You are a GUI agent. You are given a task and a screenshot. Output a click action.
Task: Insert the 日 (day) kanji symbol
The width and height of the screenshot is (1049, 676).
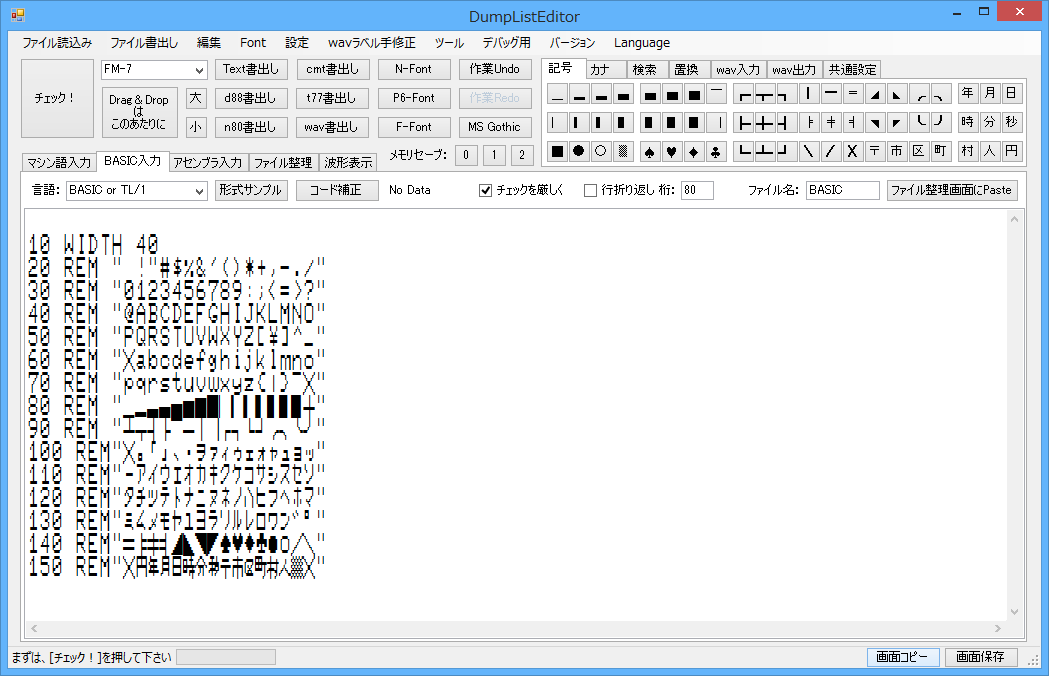tap(1012, 93)
